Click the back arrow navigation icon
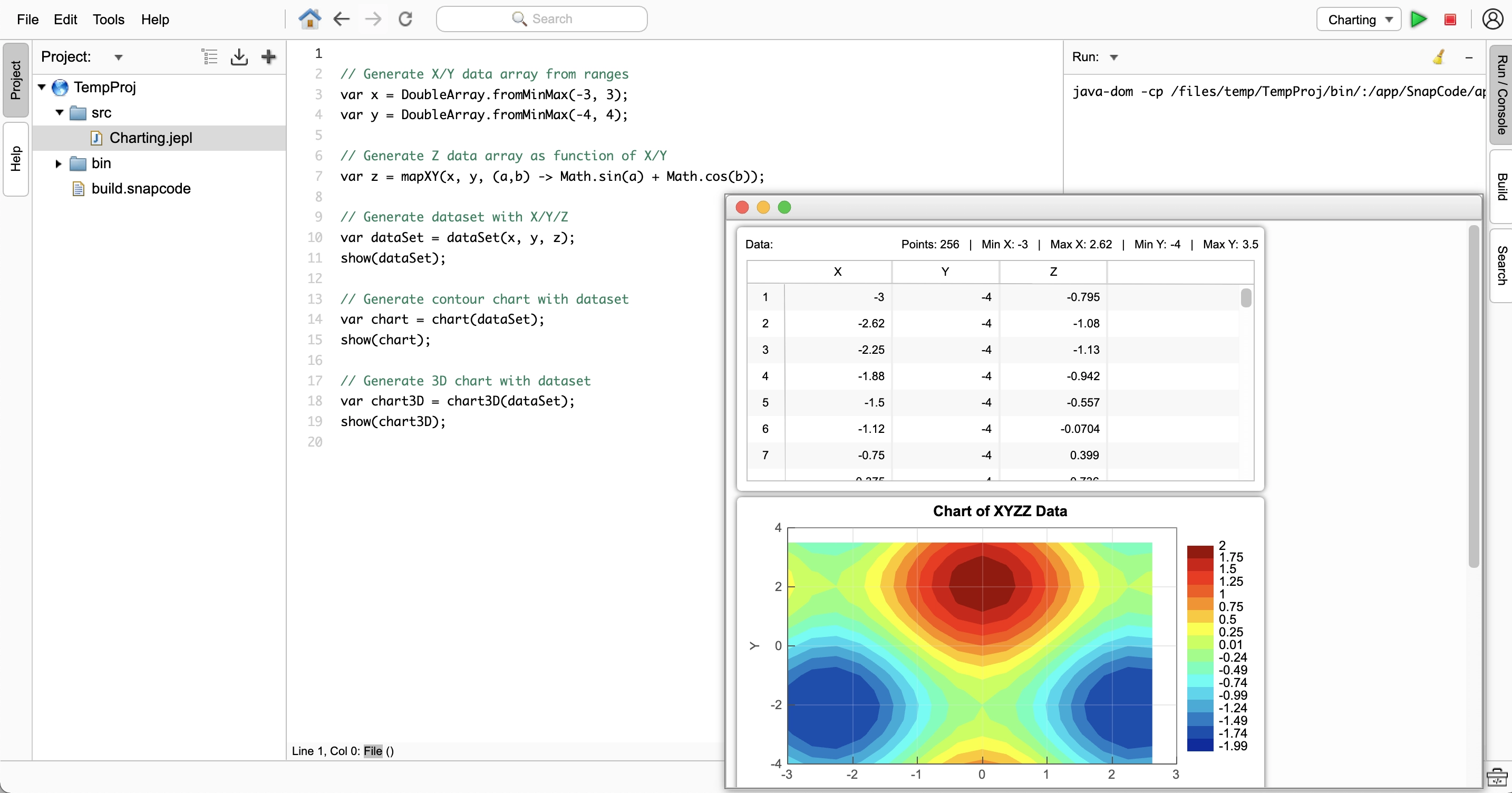Image resolution: width=1512 pixels, height=793 pixels. pyautogui.click(x=341, y=19)
